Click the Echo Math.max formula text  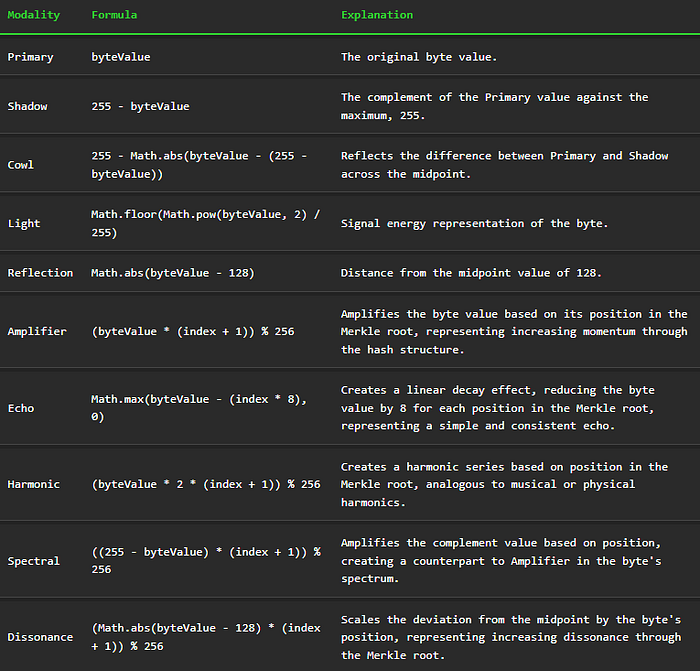point(199,408)
